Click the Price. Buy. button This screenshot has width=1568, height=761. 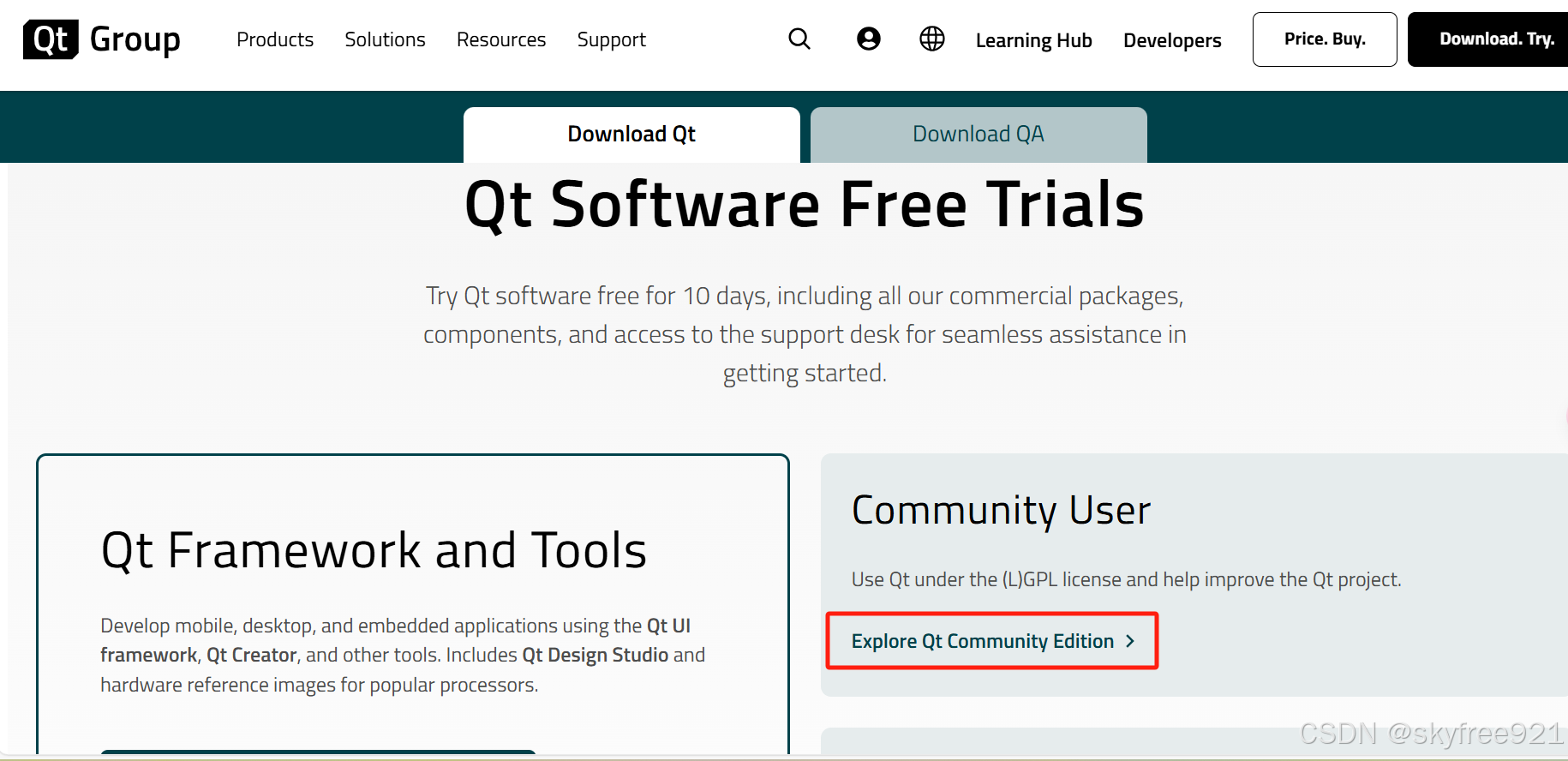(1325, 39)
